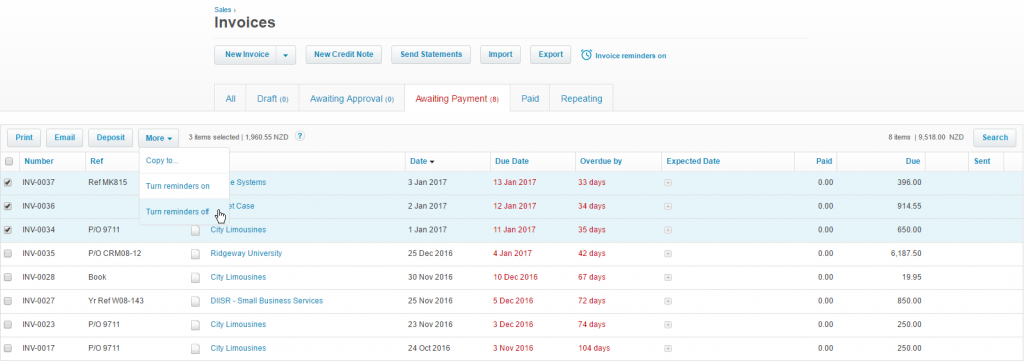Sort by Paid column header
Viewport: 1024px width, 361px height.
click(824, 161)
